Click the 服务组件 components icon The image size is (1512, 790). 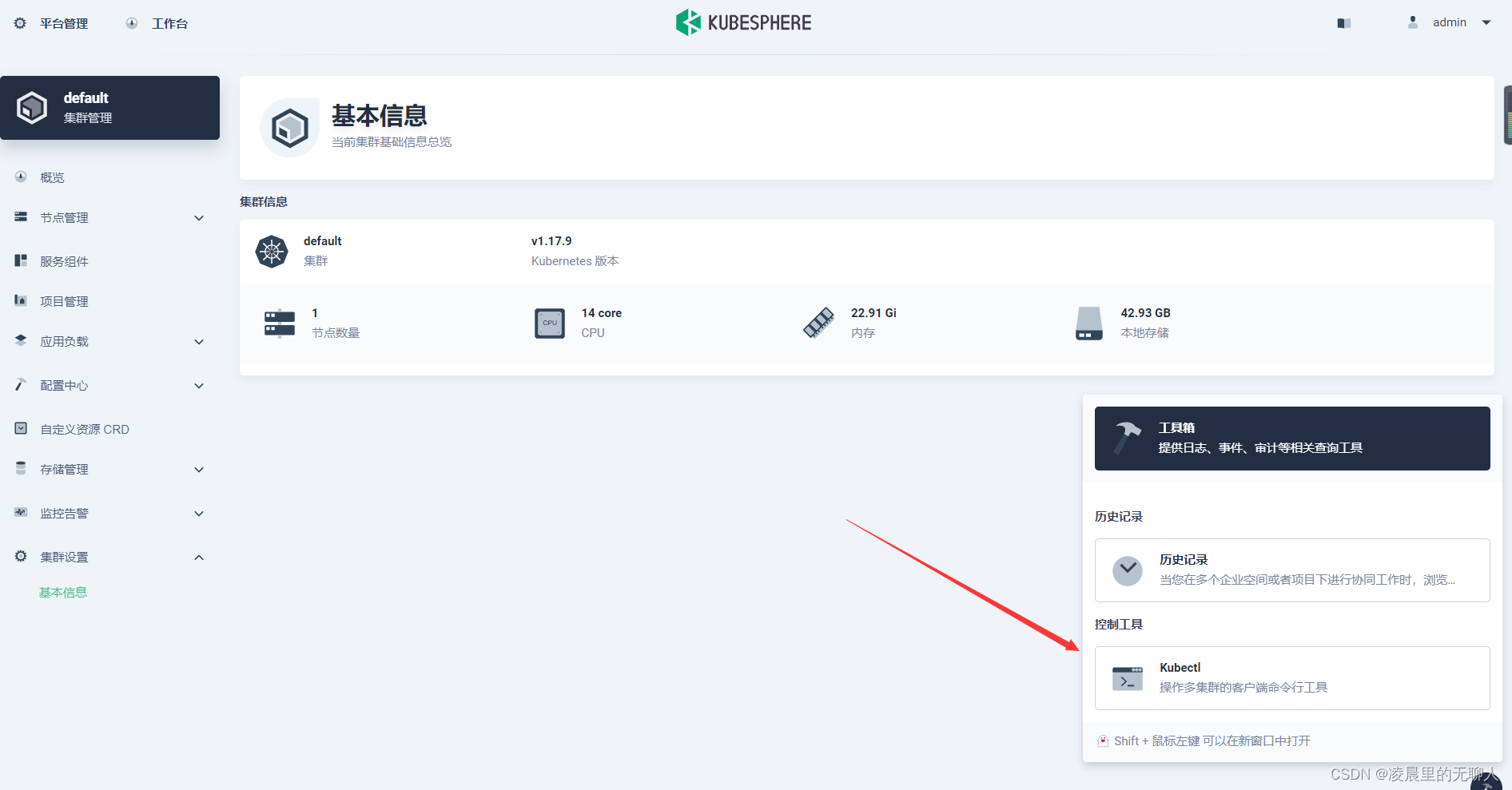point(21,260)
